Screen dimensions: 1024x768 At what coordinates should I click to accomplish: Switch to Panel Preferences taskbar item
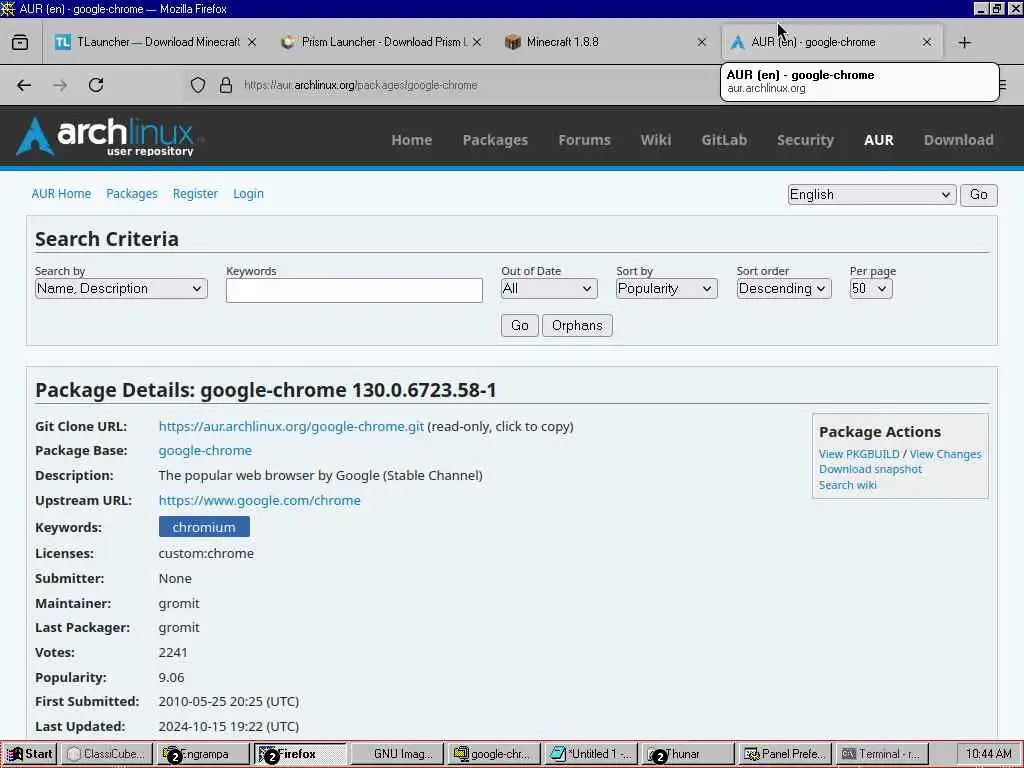point(784,754)
